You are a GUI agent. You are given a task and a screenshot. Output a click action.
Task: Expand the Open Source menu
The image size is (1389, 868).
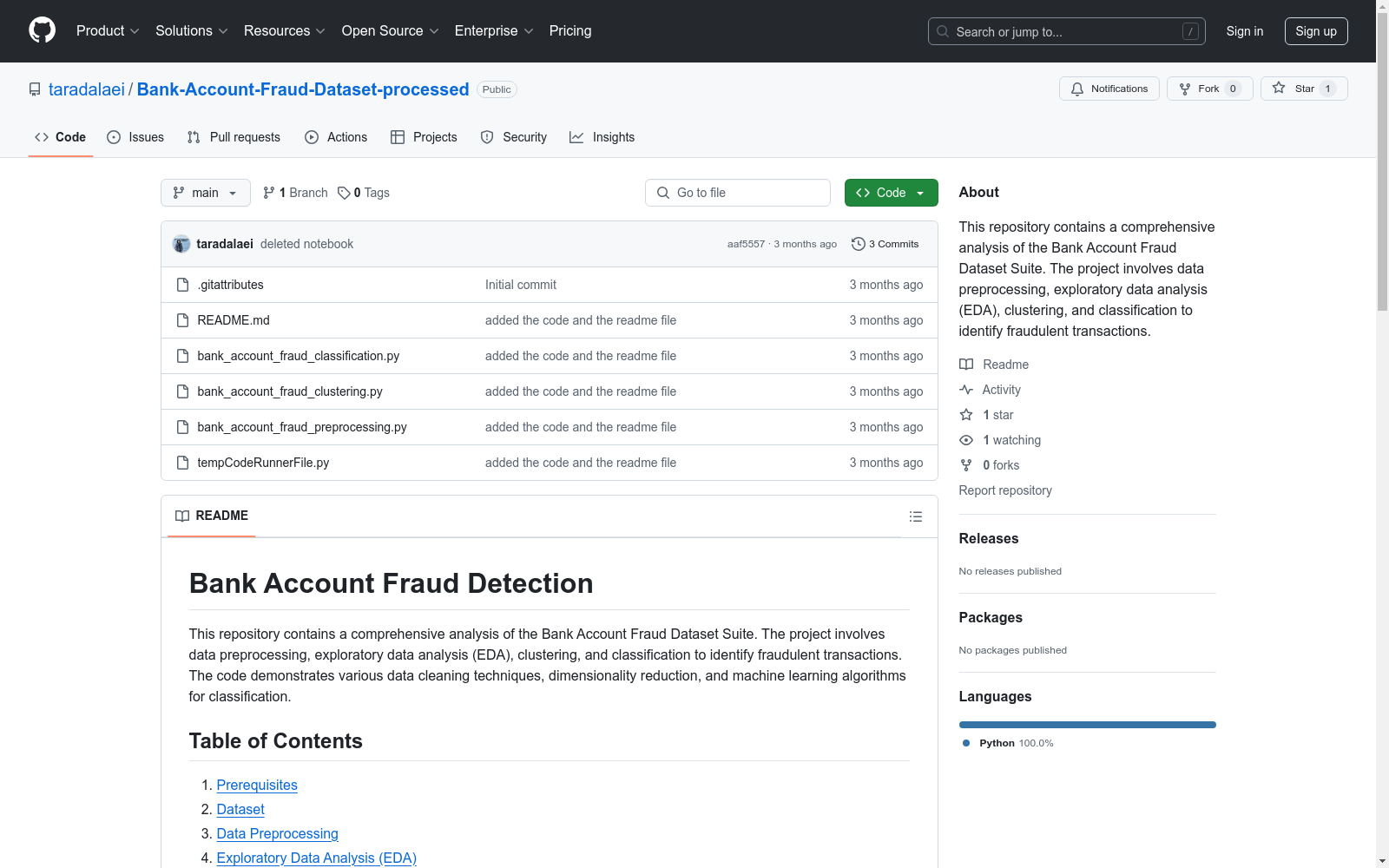tap(391, 30)
